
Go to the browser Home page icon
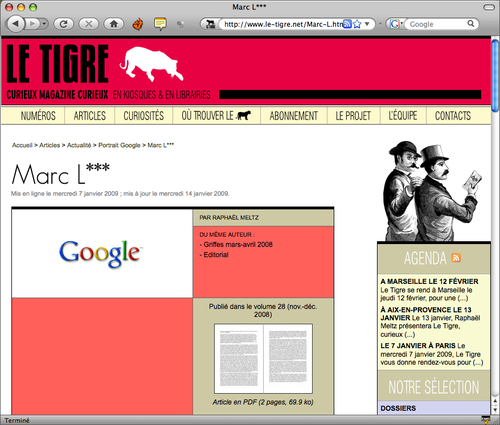[114, 24]
